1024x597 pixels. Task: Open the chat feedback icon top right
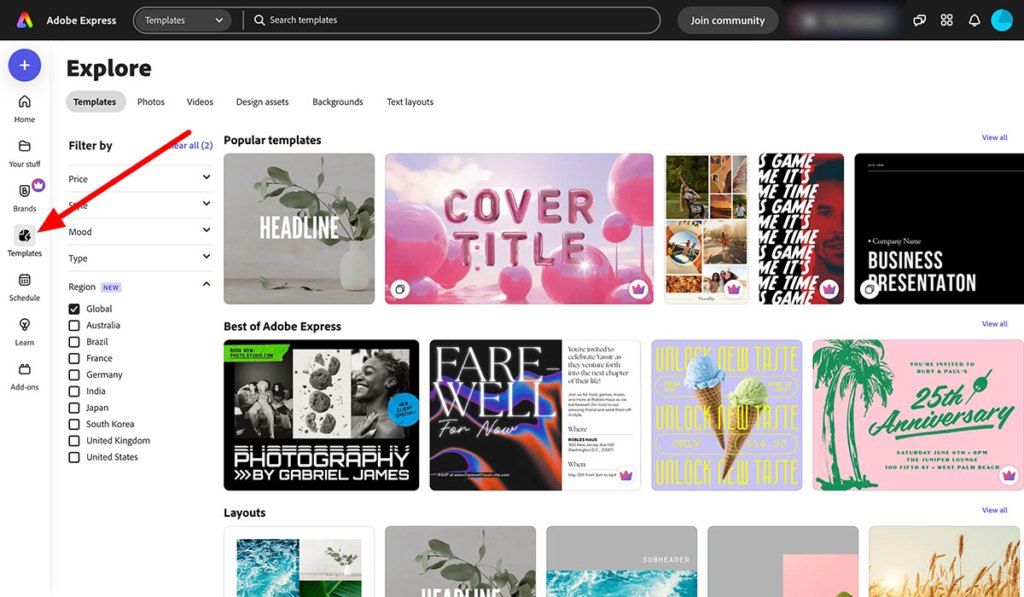(919, 19)
